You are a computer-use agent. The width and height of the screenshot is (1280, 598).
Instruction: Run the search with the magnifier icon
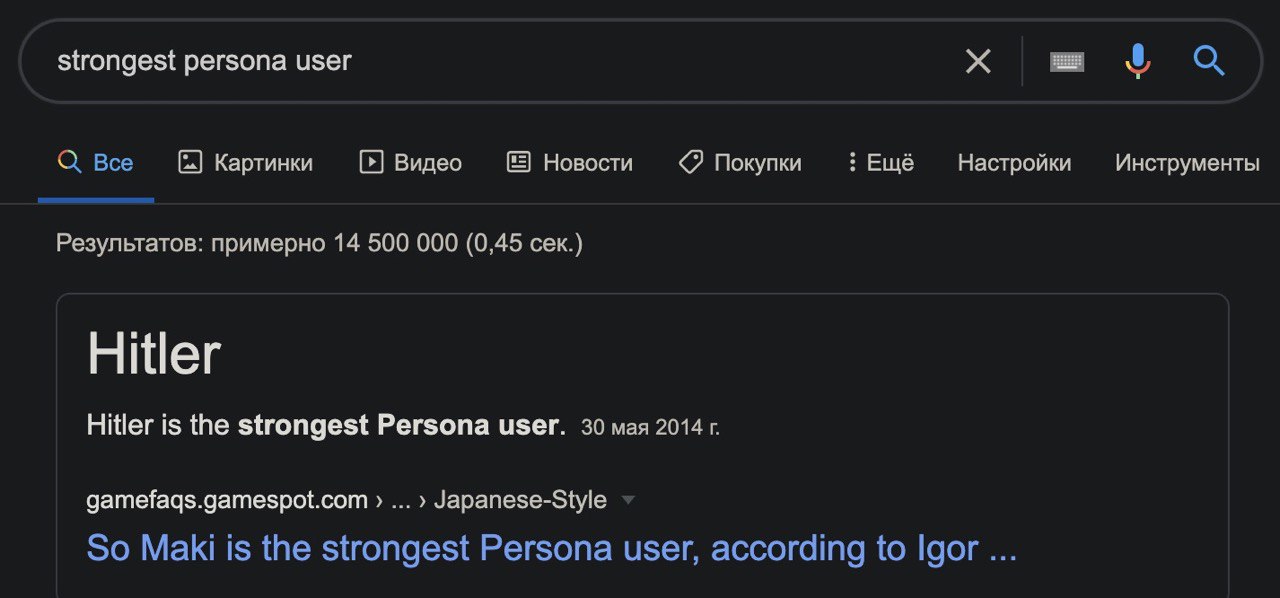click(1209, 61)
